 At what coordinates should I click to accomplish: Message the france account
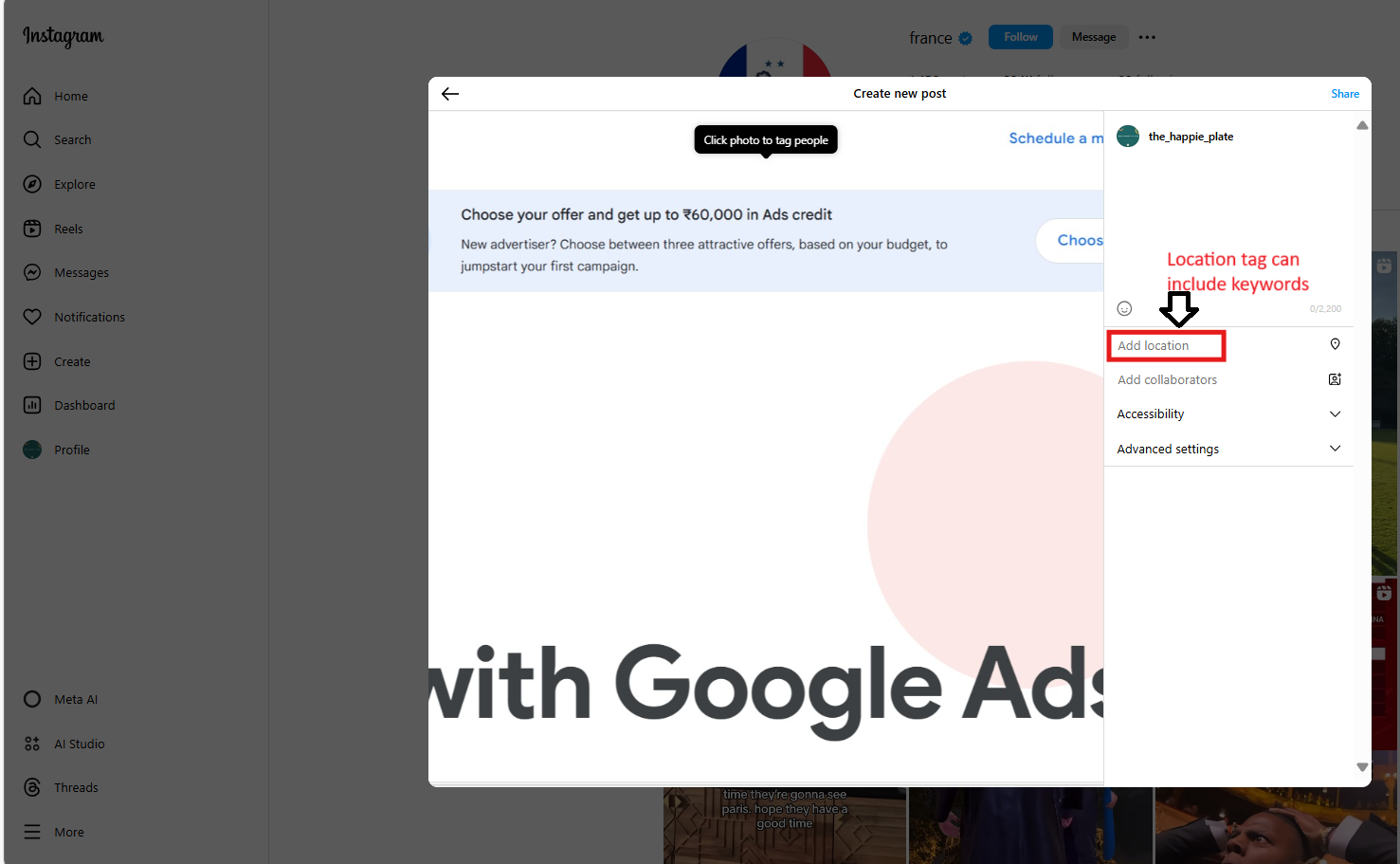1094,37
